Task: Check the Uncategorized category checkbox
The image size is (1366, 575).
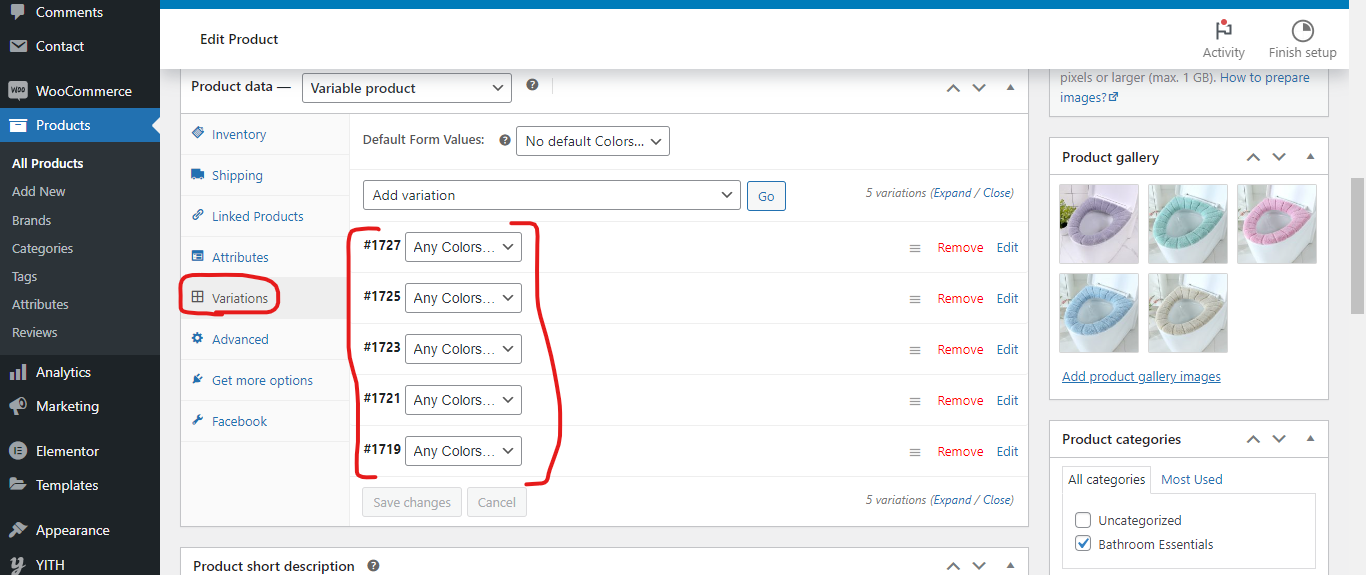Action: pyautogui.click(x=1083, y=520)
